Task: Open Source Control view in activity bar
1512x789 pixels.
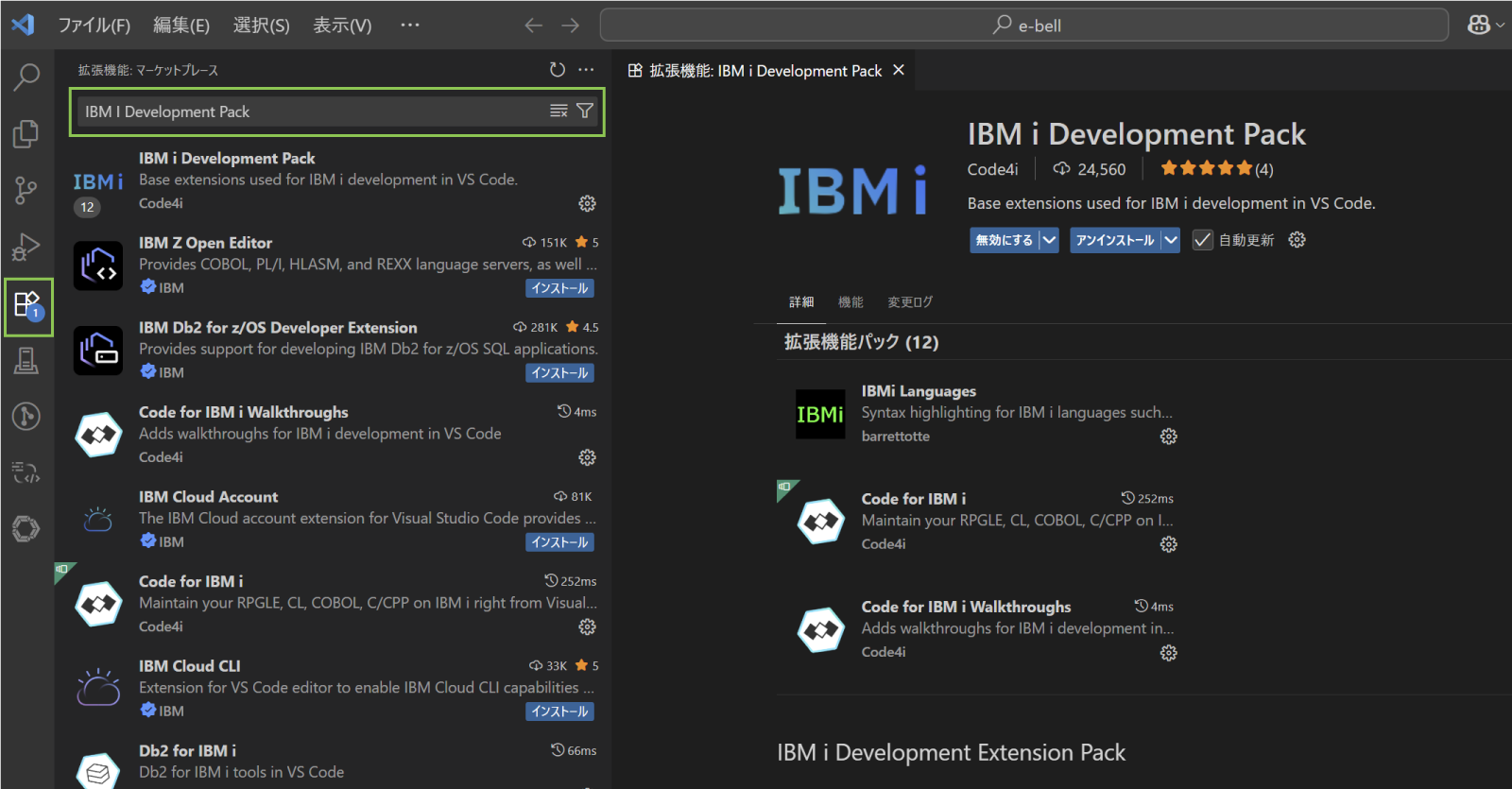Action: point(26,190)
